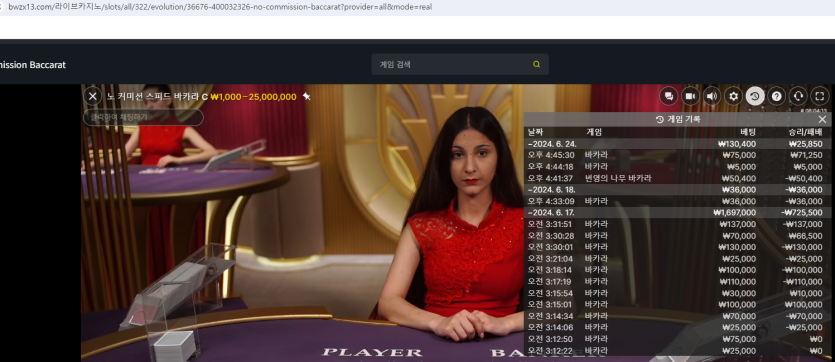The image size is (835, 362).
Task: Click the 게임 column header
Action: 594,132
